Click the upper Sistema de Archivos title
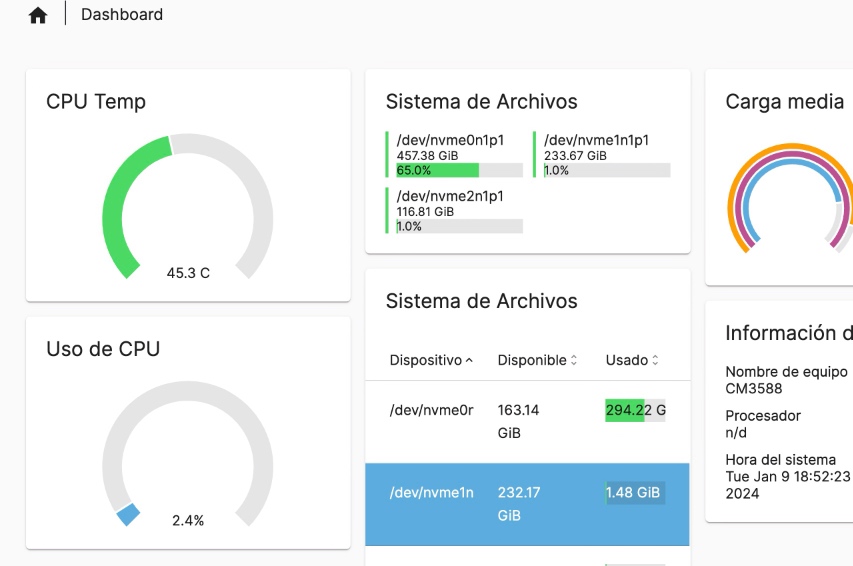This screenshot has width=853, height=566. pos(481,102)
